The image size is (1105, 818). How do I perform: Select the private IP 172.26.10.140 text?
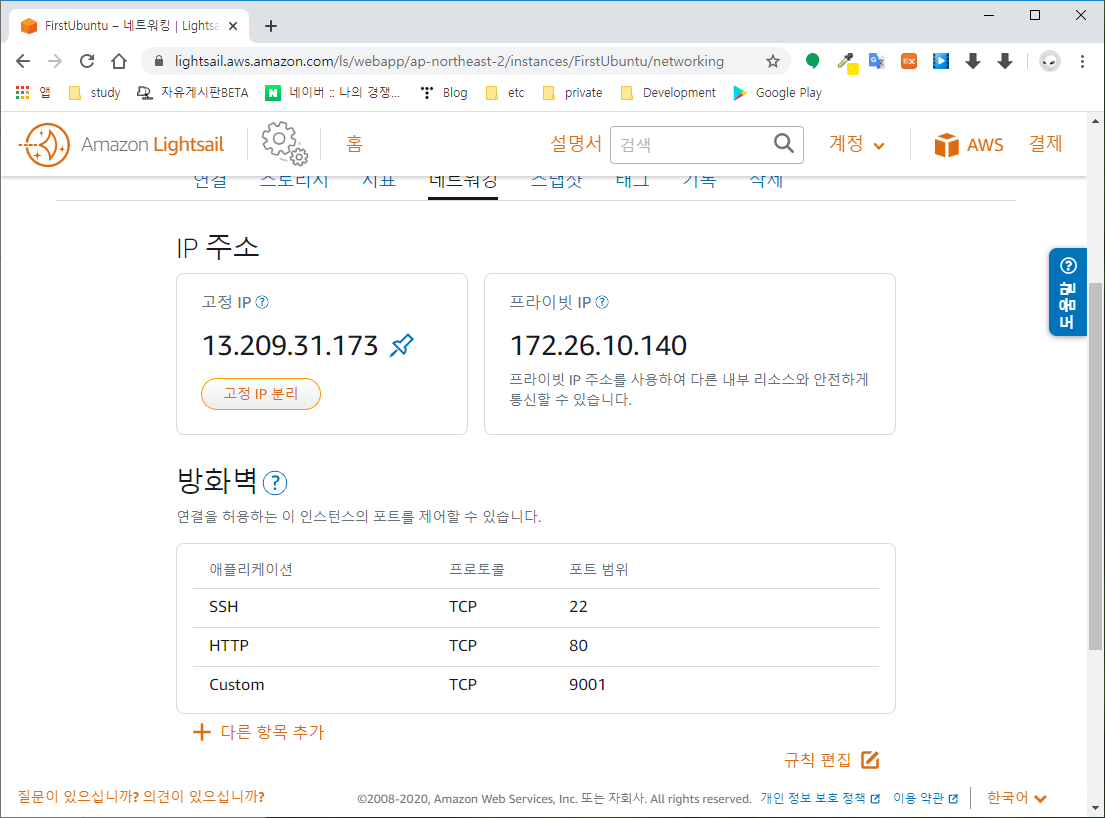(x=598, y=345)
